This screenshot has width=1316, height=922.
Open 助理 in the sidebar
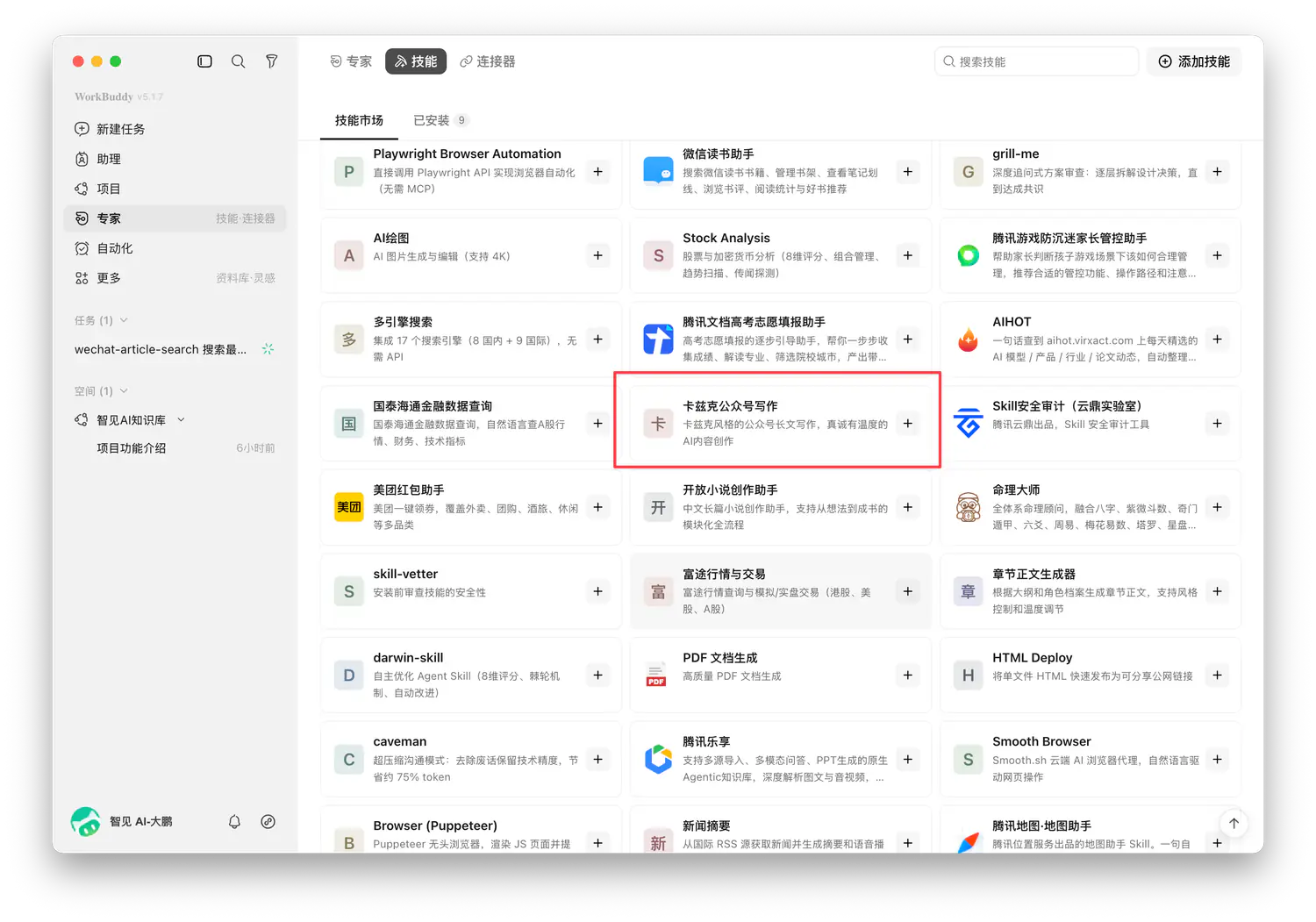[175, 159]
